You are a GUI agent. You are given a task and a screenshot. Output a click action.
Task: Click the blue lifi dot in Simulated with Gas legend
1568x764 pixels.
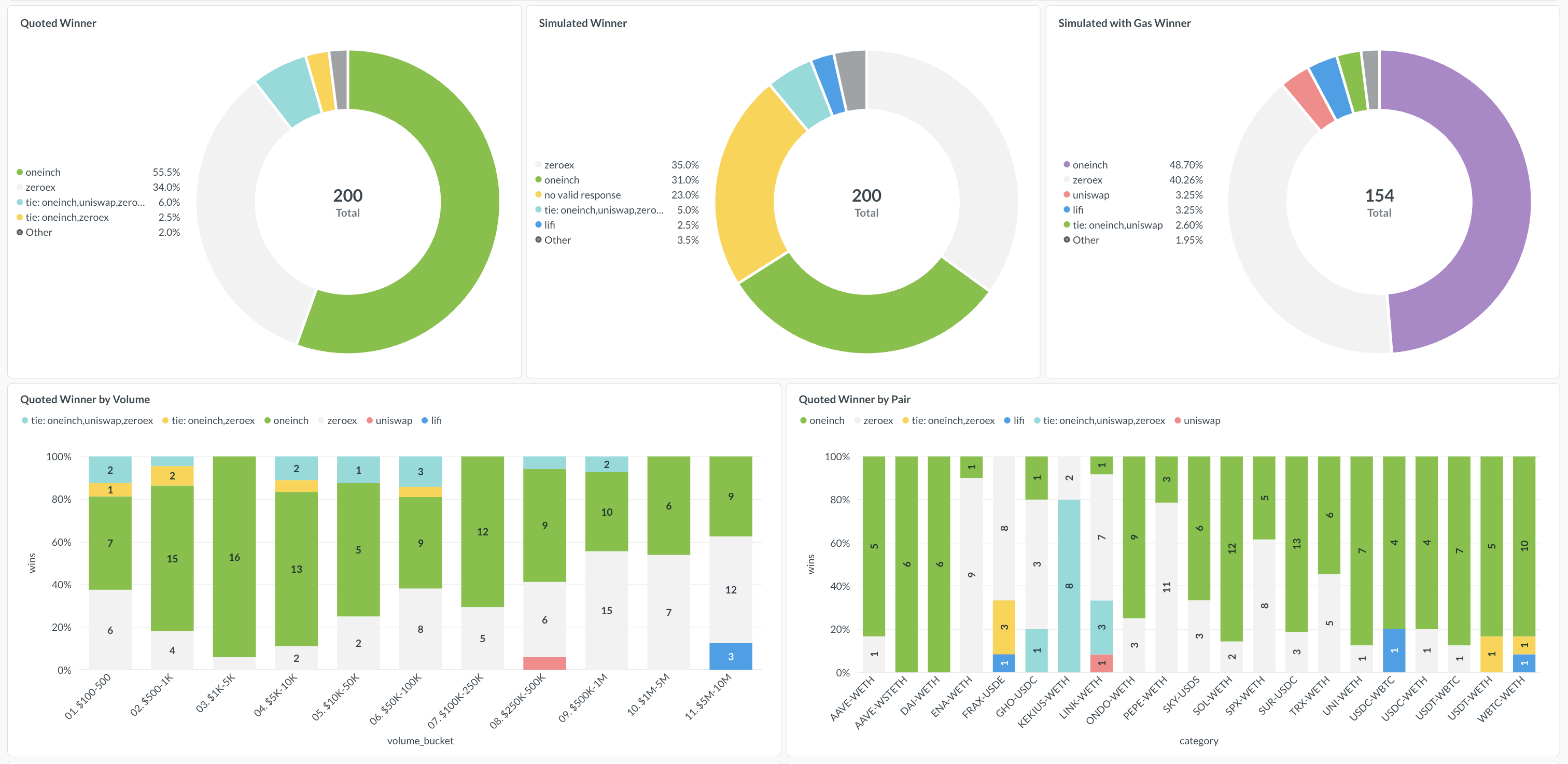[x=1067, y=210]
